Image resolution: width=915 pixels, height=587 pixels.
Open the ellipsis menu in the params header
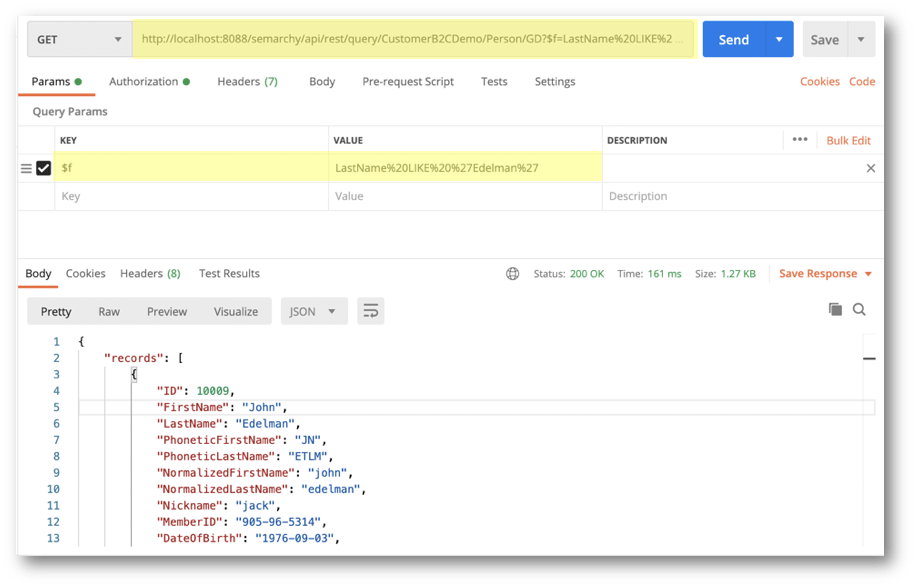coord(800,140)
